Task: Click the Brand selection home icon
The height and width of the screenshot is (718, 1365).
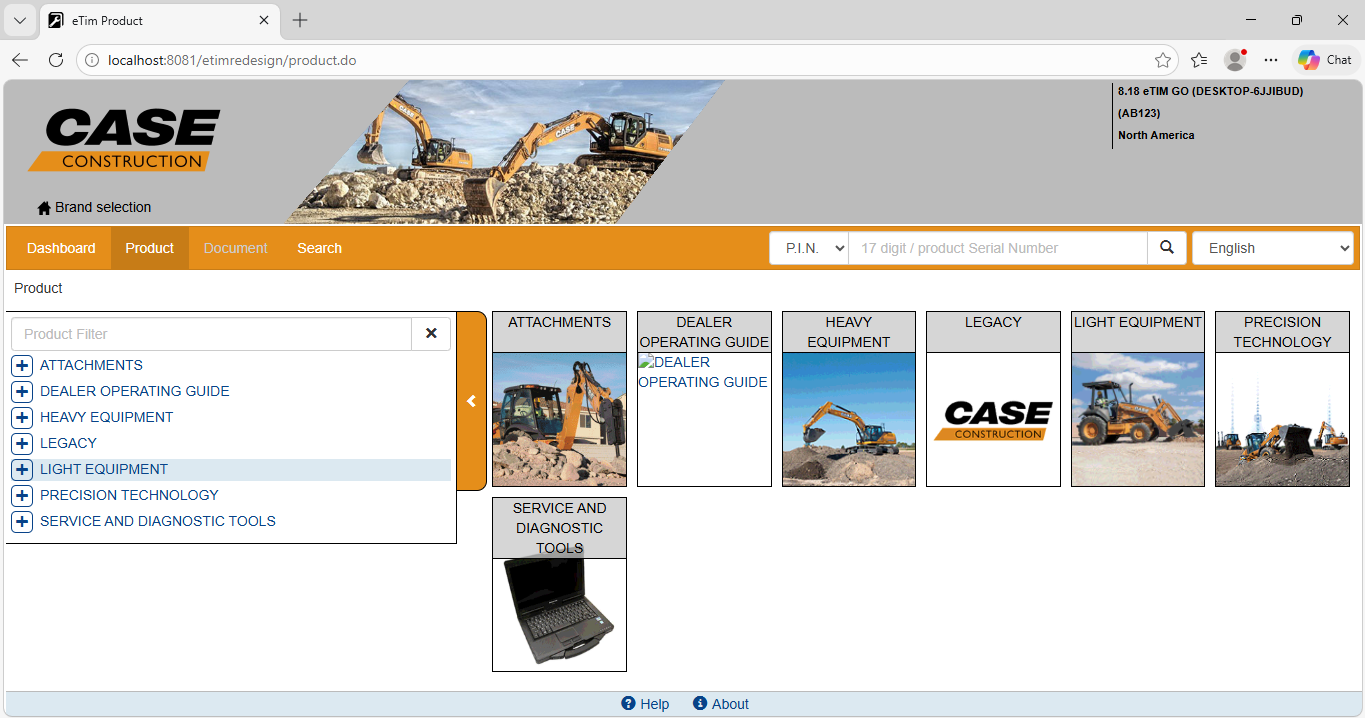Action: click(44, 208)
